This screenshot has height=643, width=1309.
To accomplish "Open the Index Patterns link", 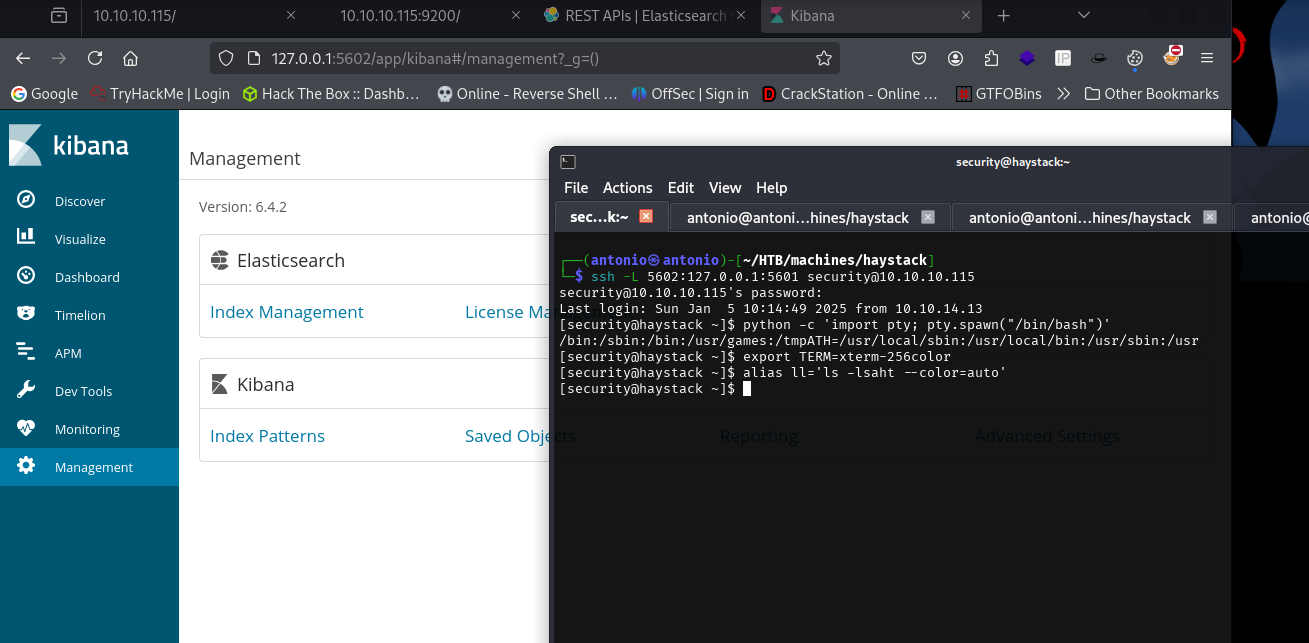I will [x=267, y=436].
